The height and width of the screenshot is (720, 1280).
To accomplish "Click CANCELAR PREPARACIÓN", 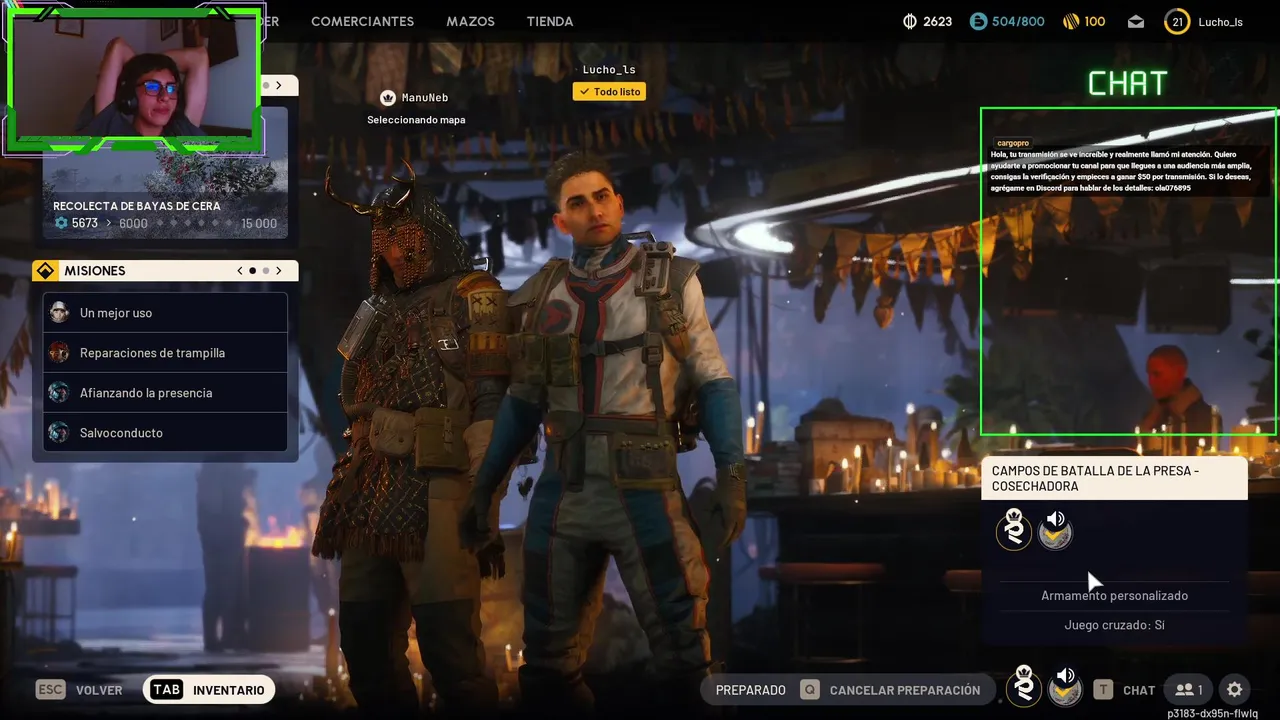I will [x=905, y=690].
